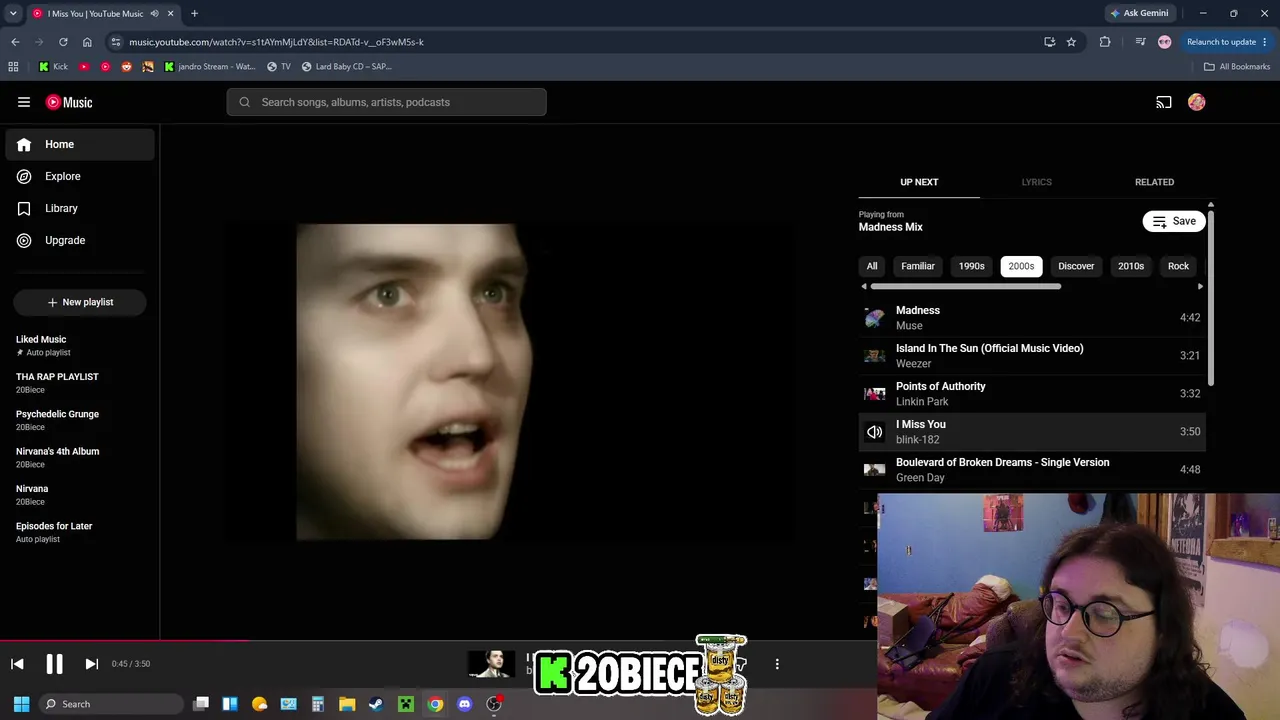Bookmark this page with the star icon
The width and height of the screenshot is (1280, 720).
[x=1071, y=42]
